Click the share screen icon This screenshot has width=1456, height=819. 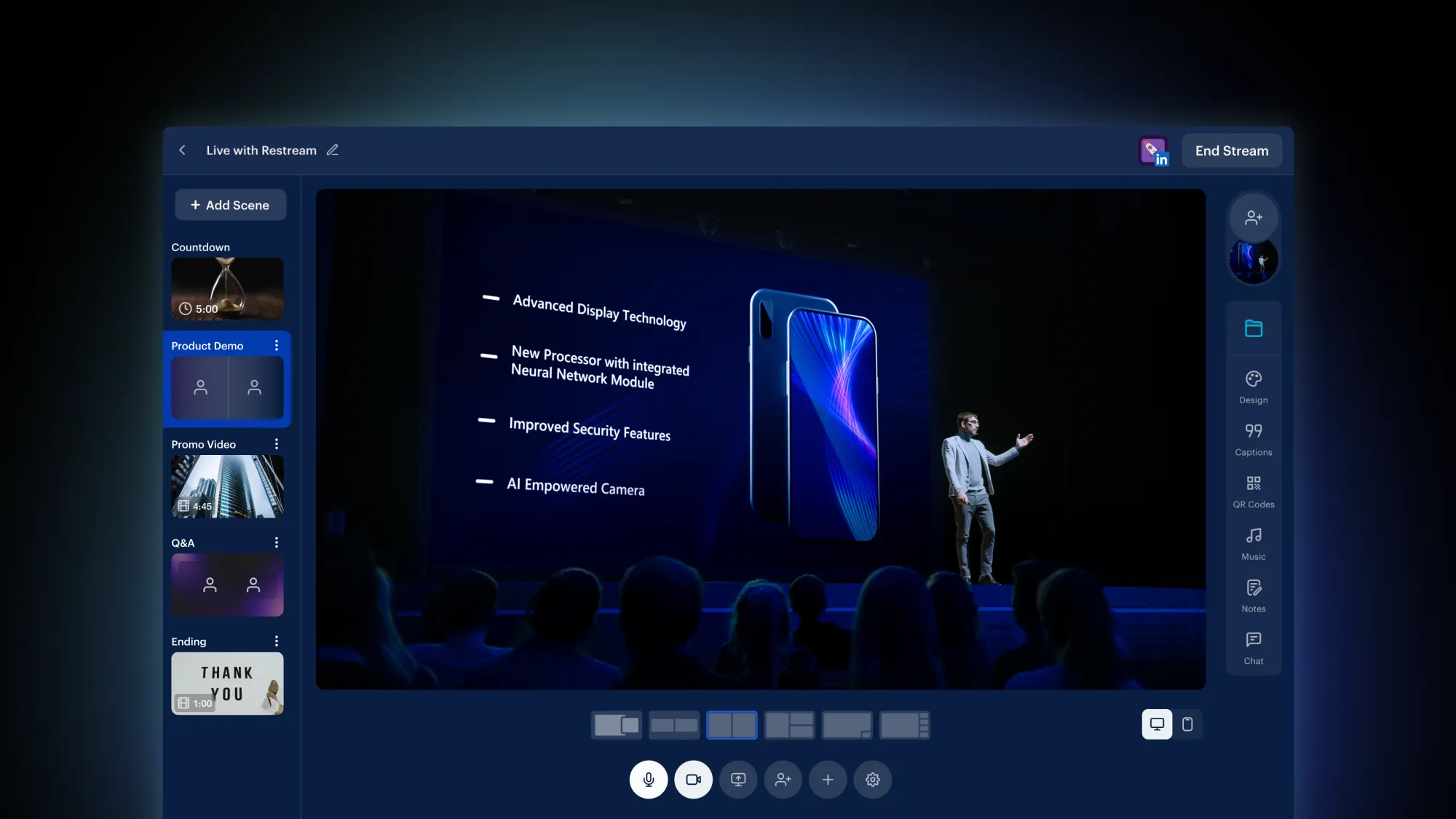point(738,780)
